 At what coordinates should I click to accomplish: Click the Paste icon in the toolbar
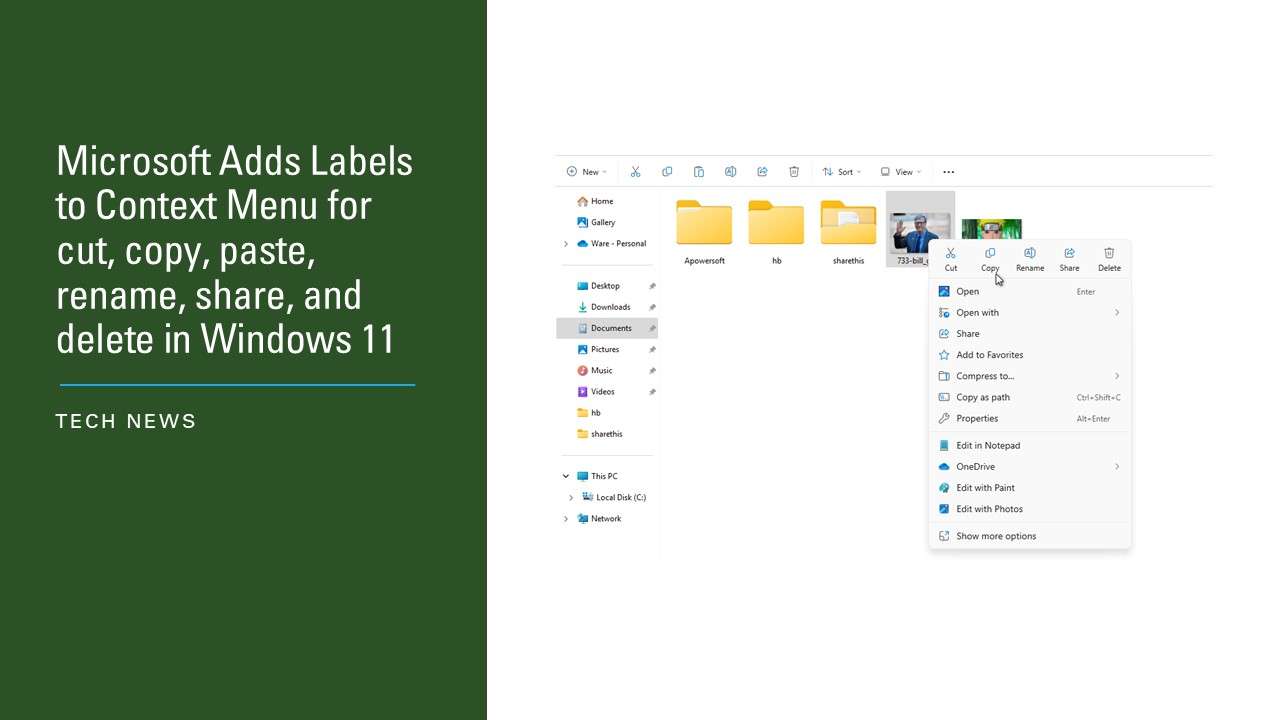[699, 171]
